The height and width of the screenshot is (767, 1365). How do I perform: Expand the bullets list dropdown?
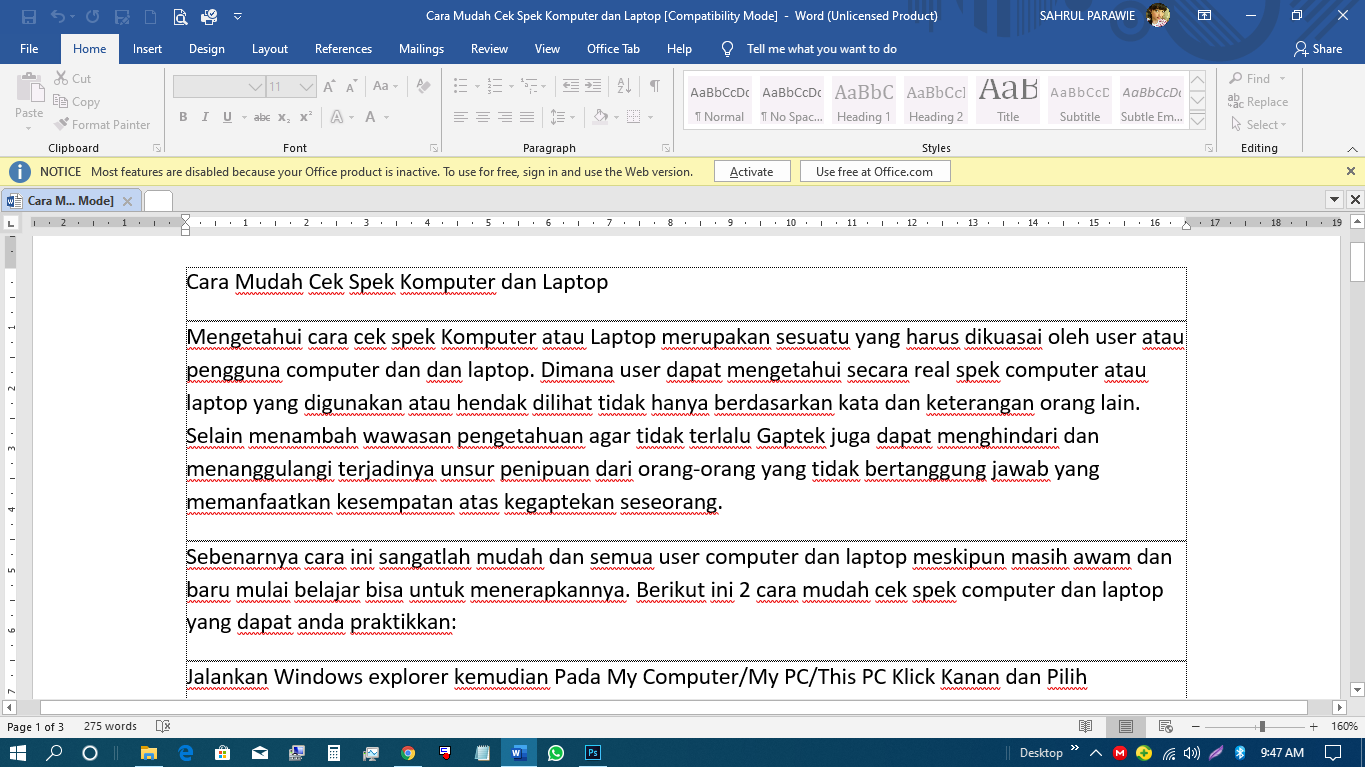(477, 85)
